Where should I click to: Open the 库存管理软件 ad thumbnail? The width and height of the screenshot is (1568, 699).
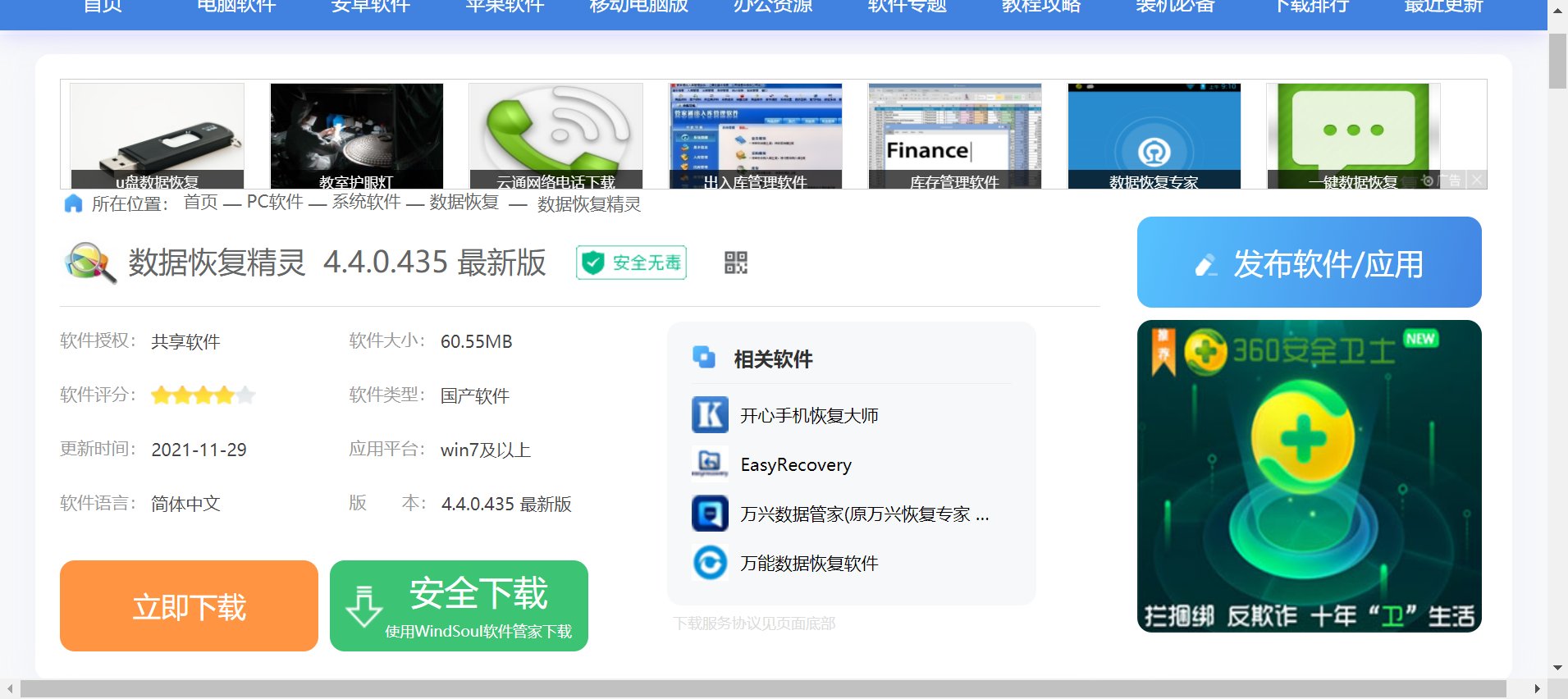point(955,136)
